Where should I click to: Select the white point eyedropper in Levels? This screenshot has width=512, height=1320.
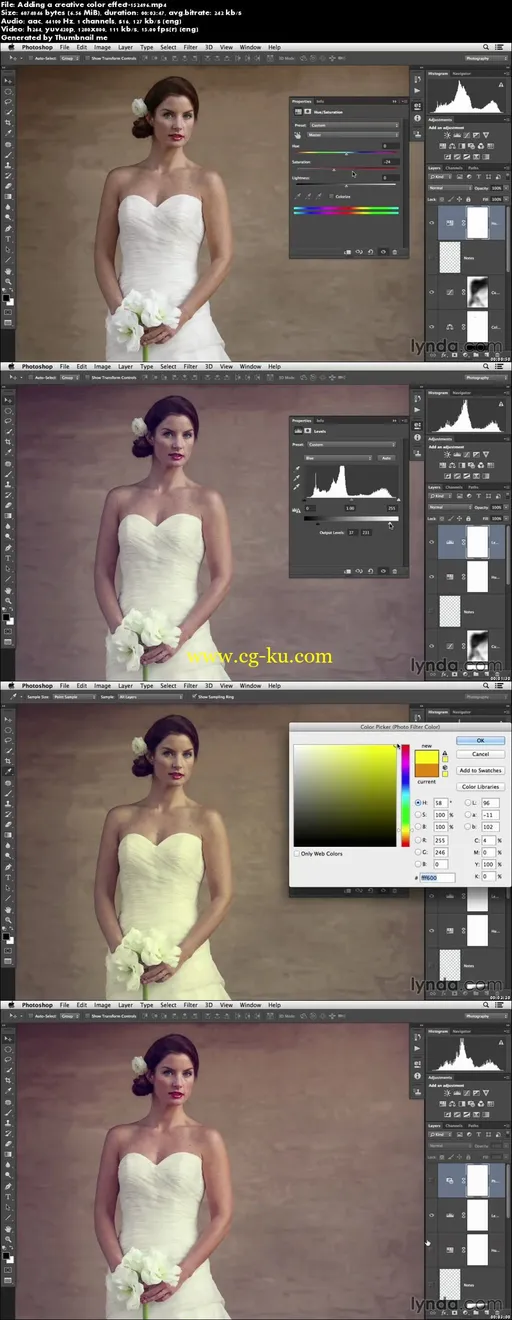pyautogui.click(x=297, y=487)
